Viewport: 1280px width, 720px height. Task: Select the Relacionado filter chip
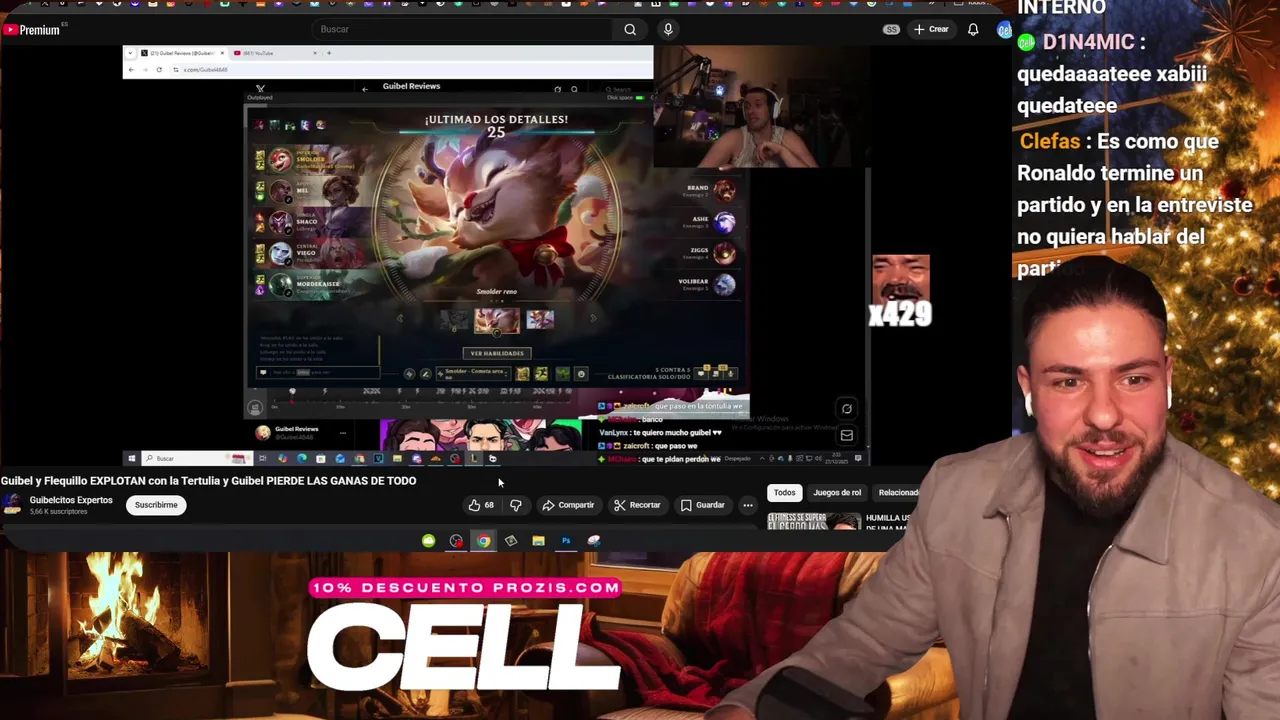coord(898,492)
